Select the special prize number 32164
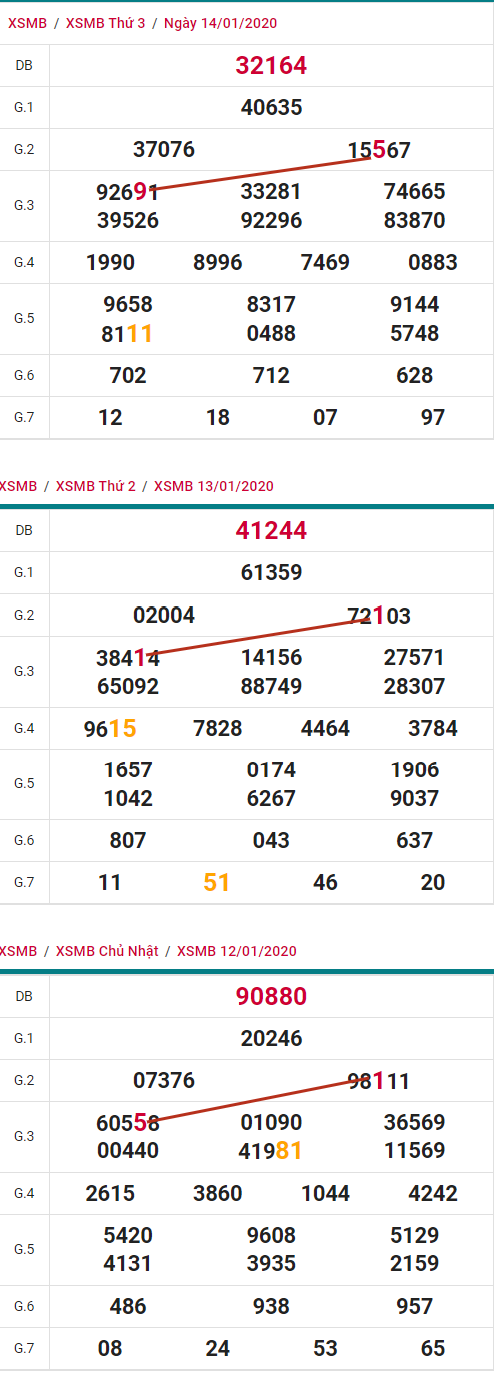495x1373 pixels. tap(271, 66)
